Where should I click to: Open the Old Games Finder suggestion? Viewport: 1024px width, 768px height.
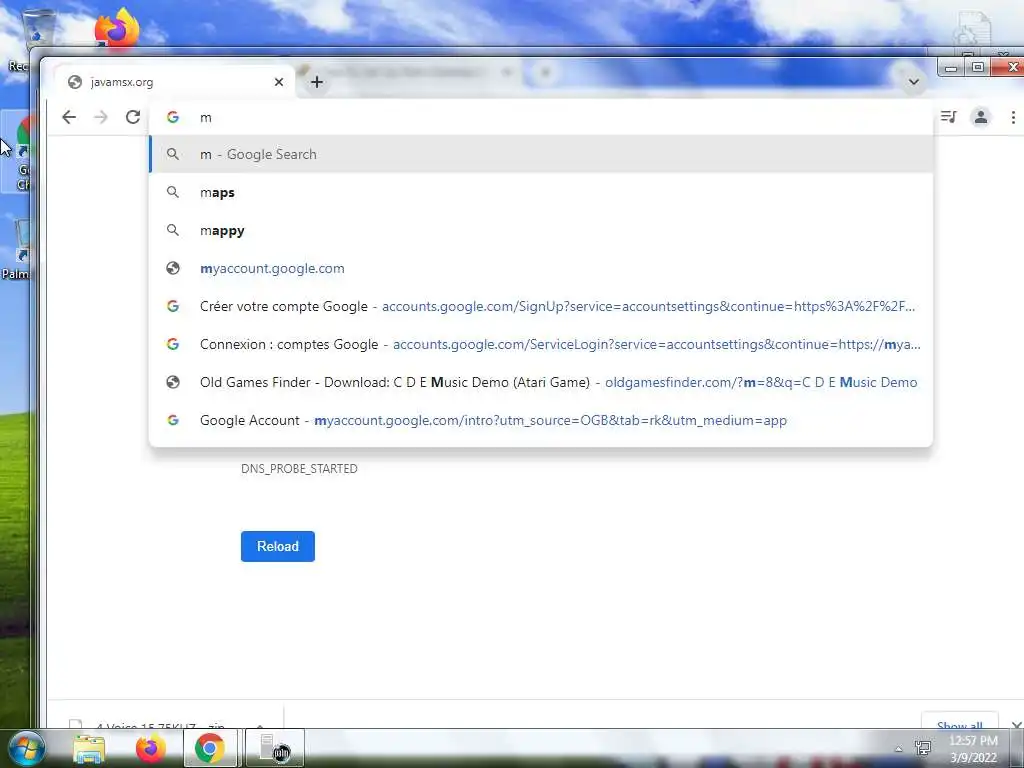click(541, 382)
